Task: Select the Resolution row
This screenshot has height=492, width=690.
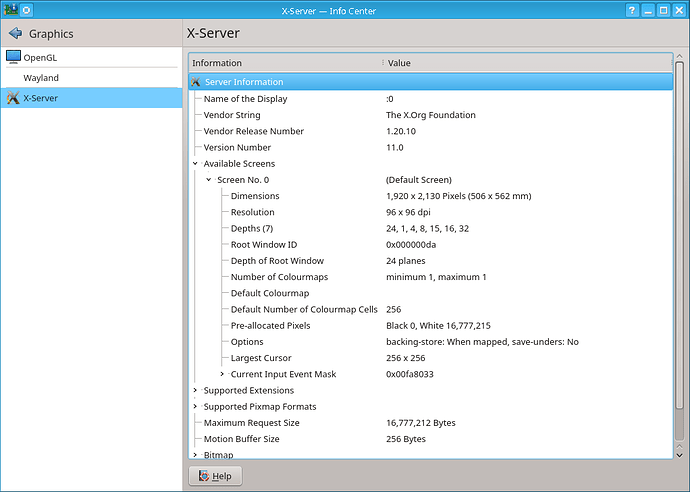Action: pos(431,212)
